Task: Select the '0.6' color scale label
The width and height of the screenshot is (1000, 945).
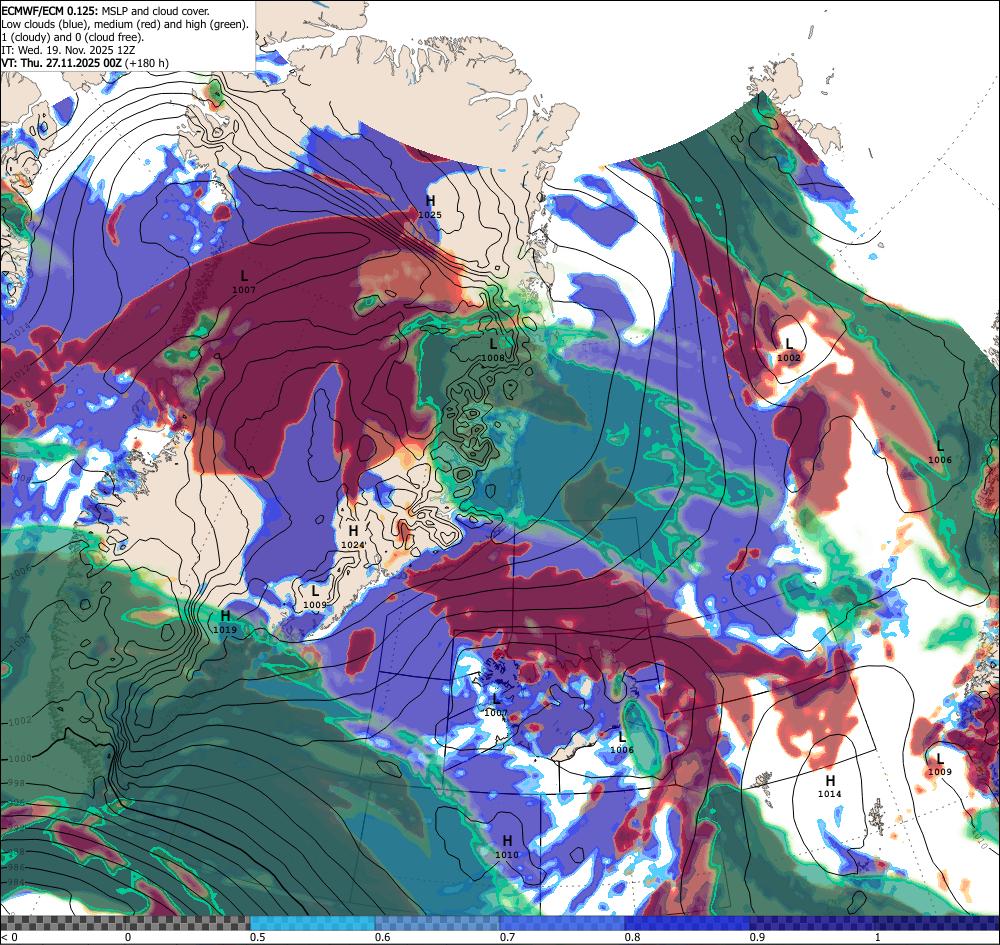Action: click(x=383, y=937)
